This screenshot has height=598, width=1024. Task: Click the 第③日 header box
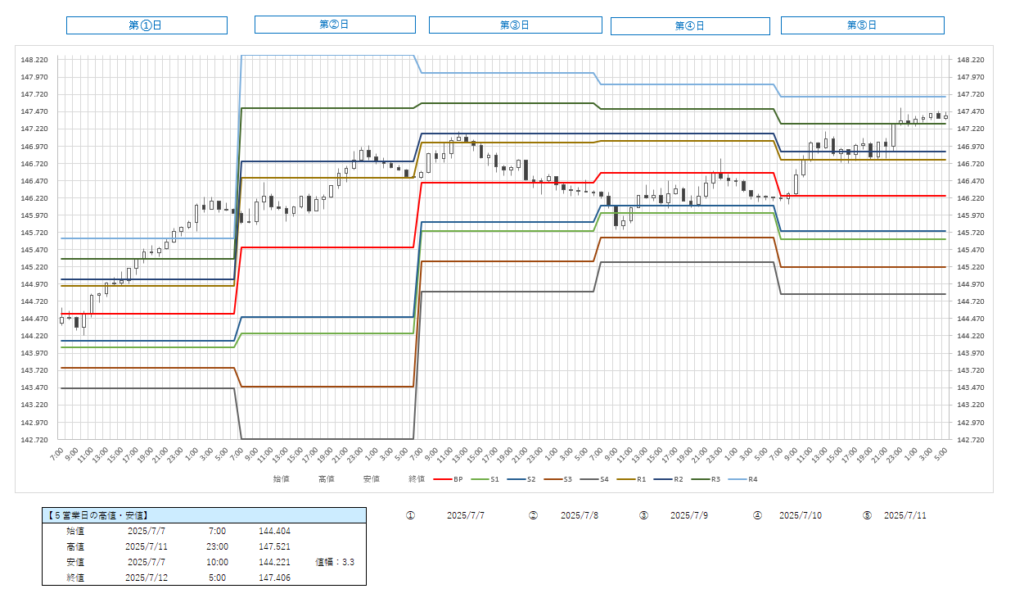516,25
